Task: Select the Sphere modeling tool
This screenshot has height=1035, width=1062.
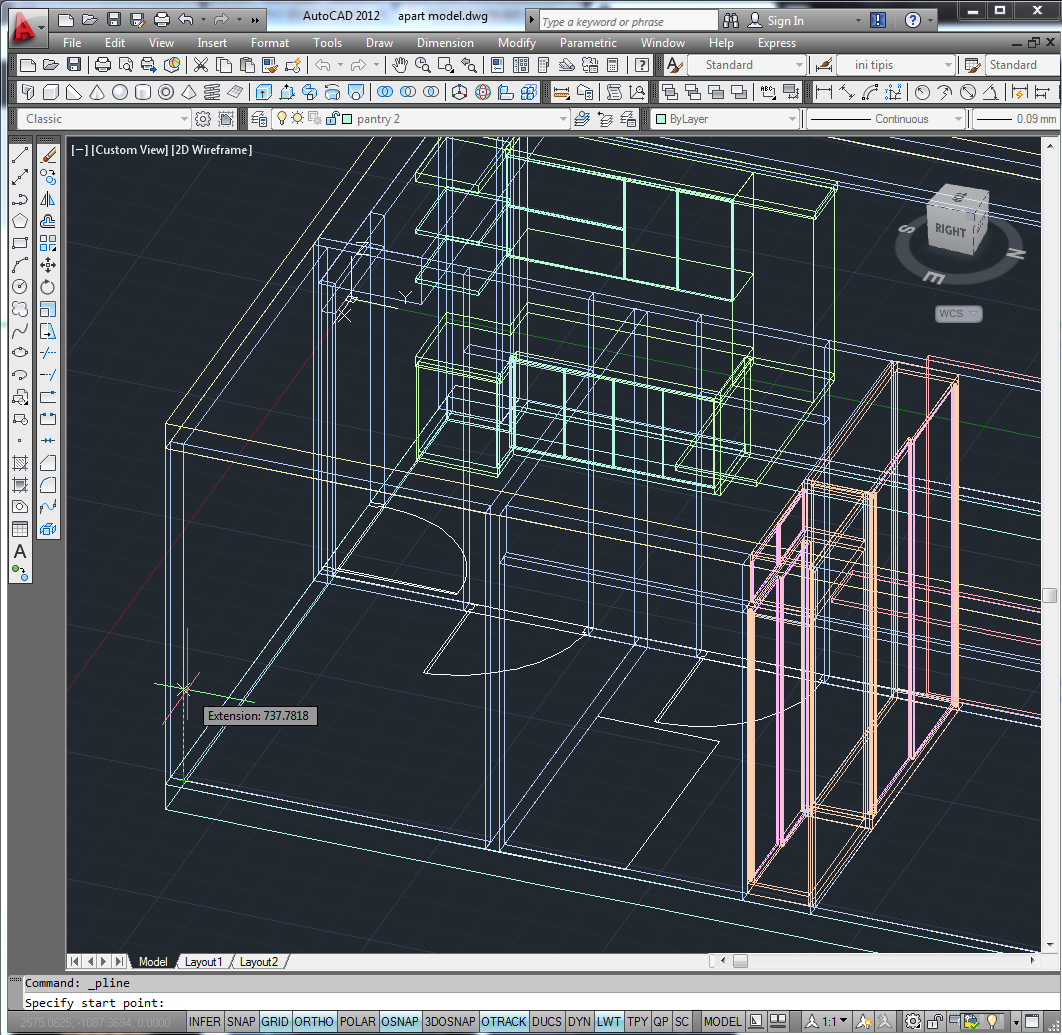Action: pyautogui.click(x=120, y=92)
